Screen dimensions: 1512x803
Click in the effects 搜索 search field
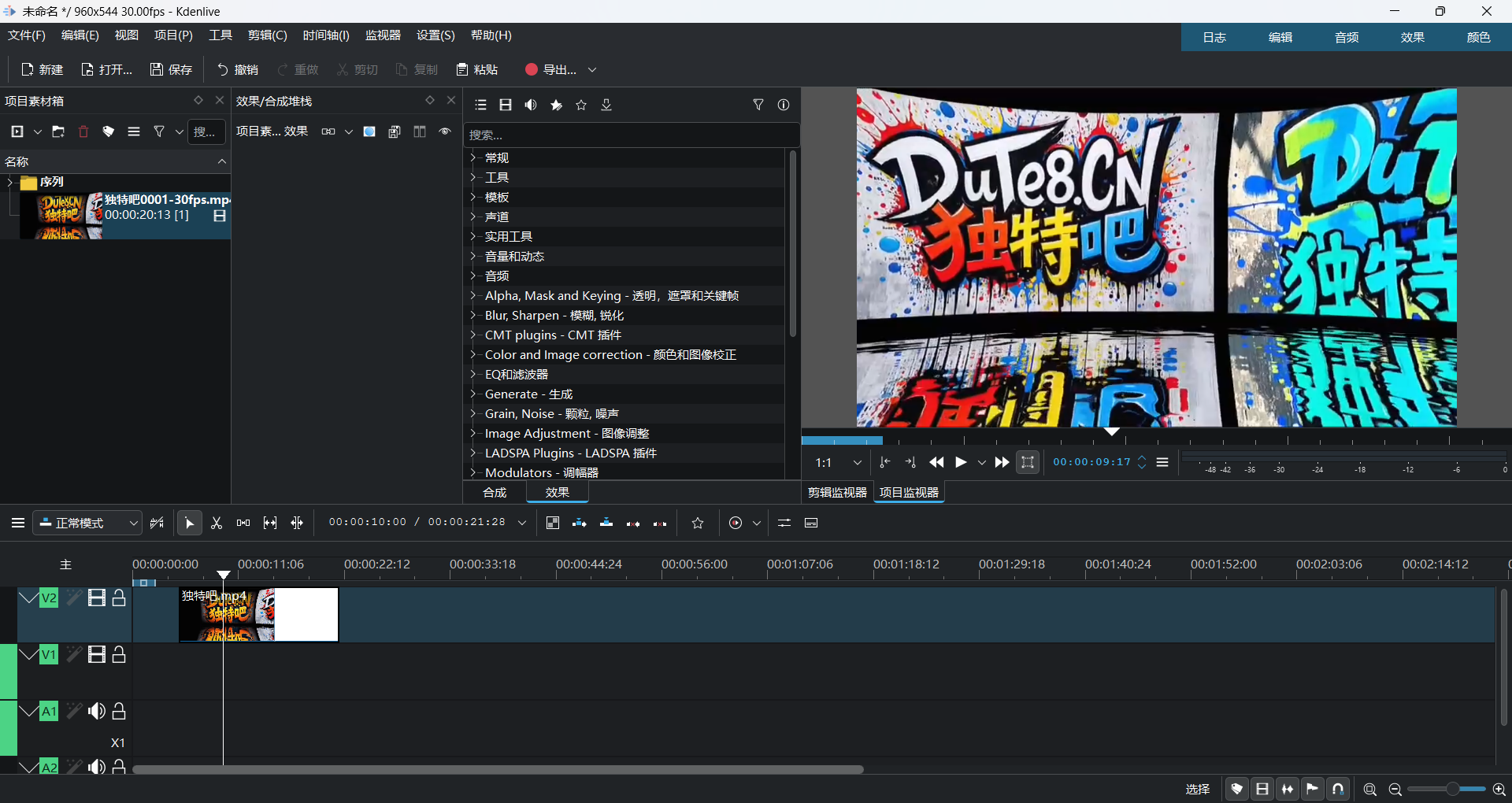tap(631, 135)
